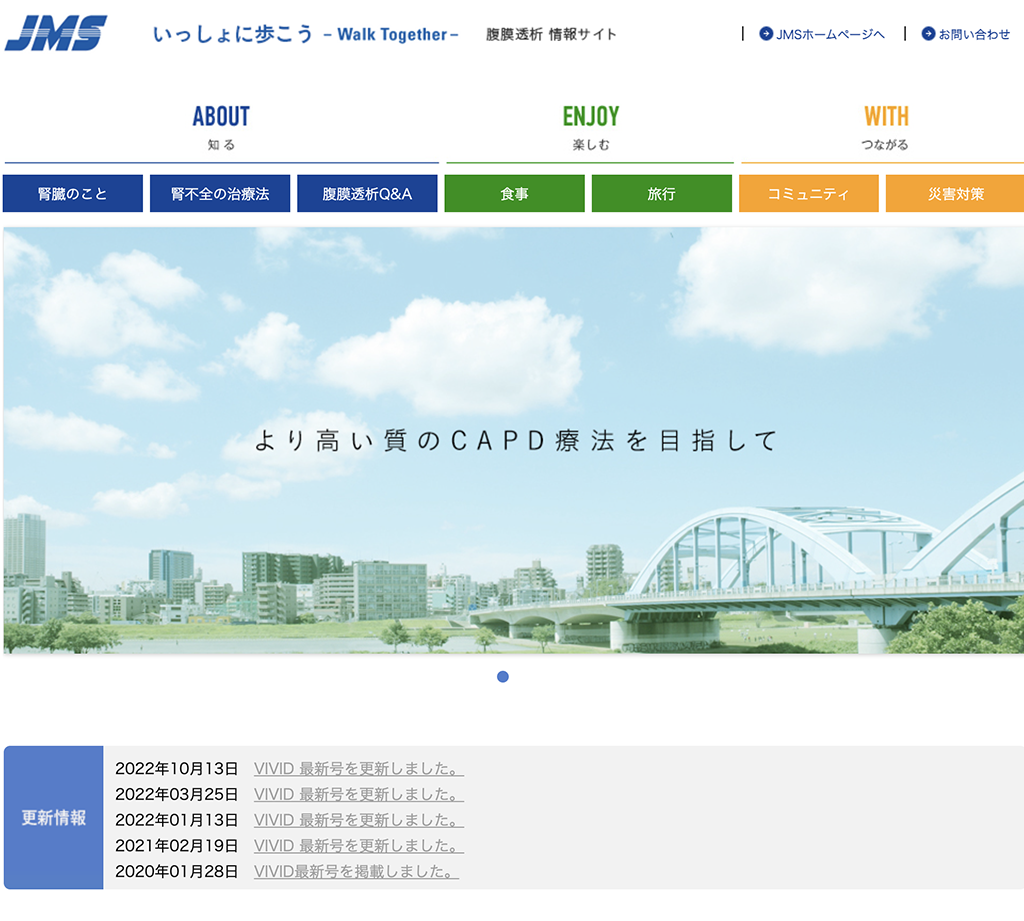This screenshot has width=1024, height=921.
Task: Click arrow icon beside お問い合わせ
Action: [x=928, y=34]
